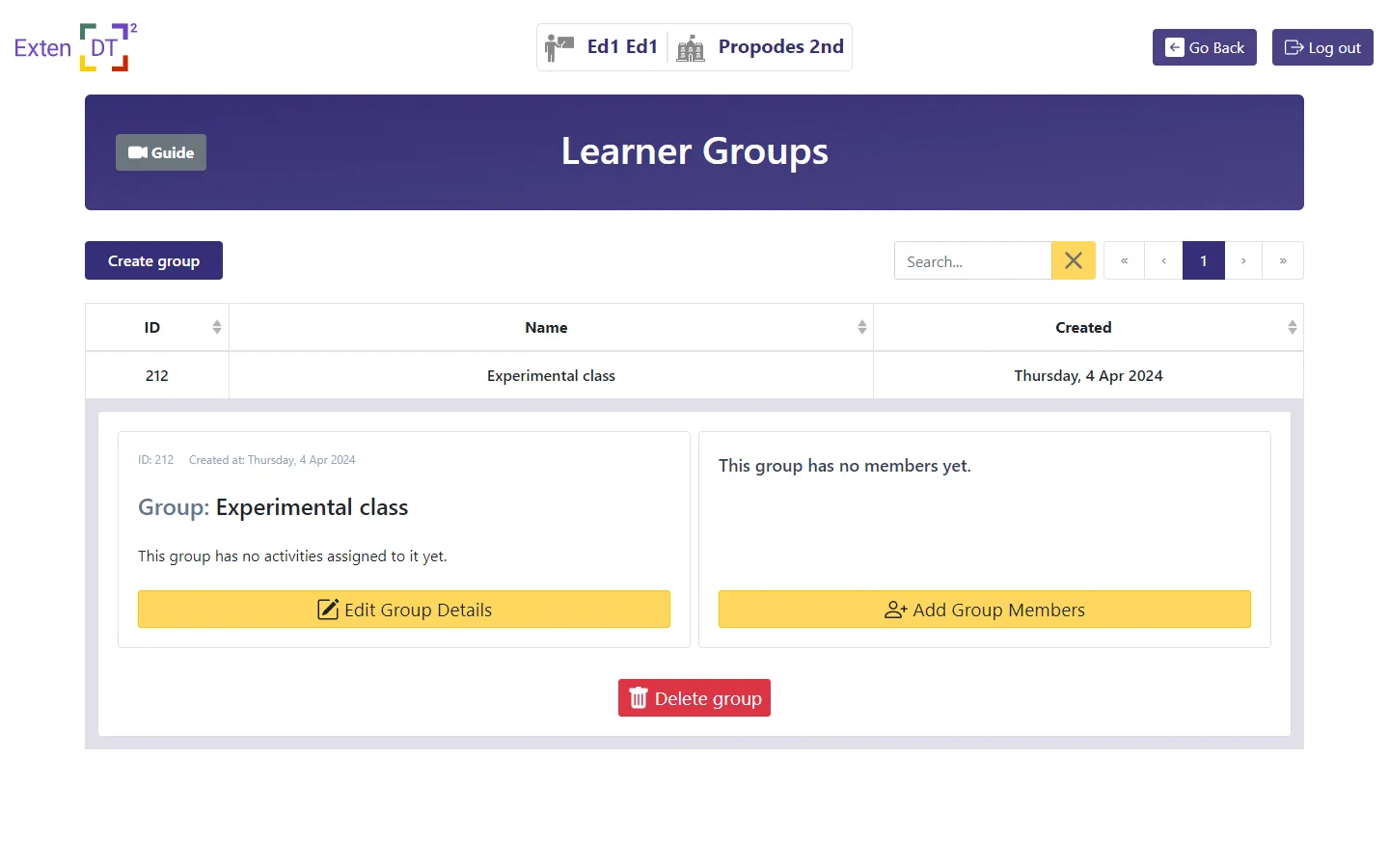Click the back arrow icon on Go Back

(x=1173, y=46)
